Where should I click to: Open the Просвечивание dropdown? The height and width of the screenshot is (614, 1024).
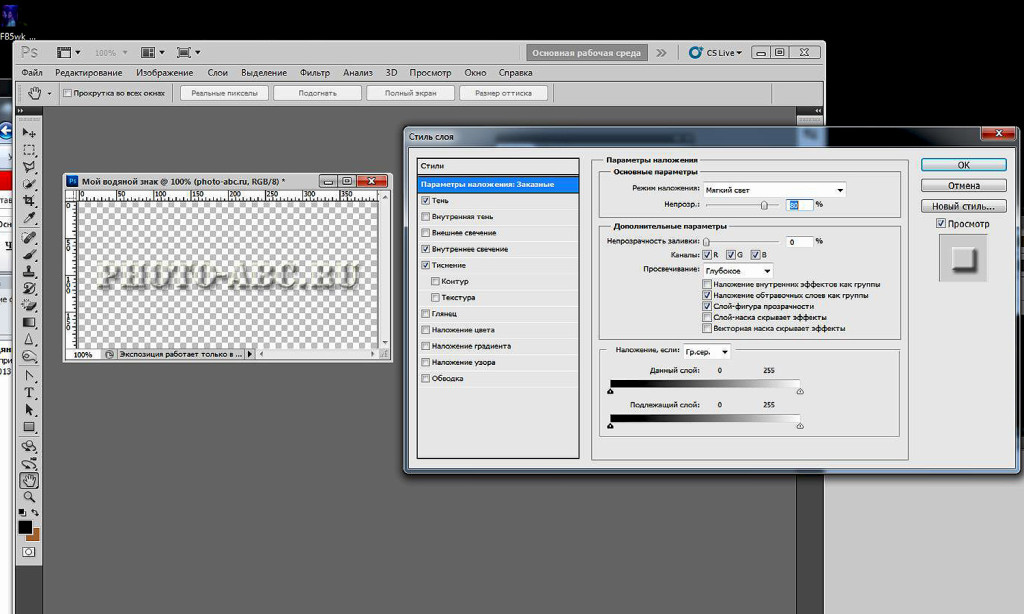pyautogui.click(x=738, y=270)
